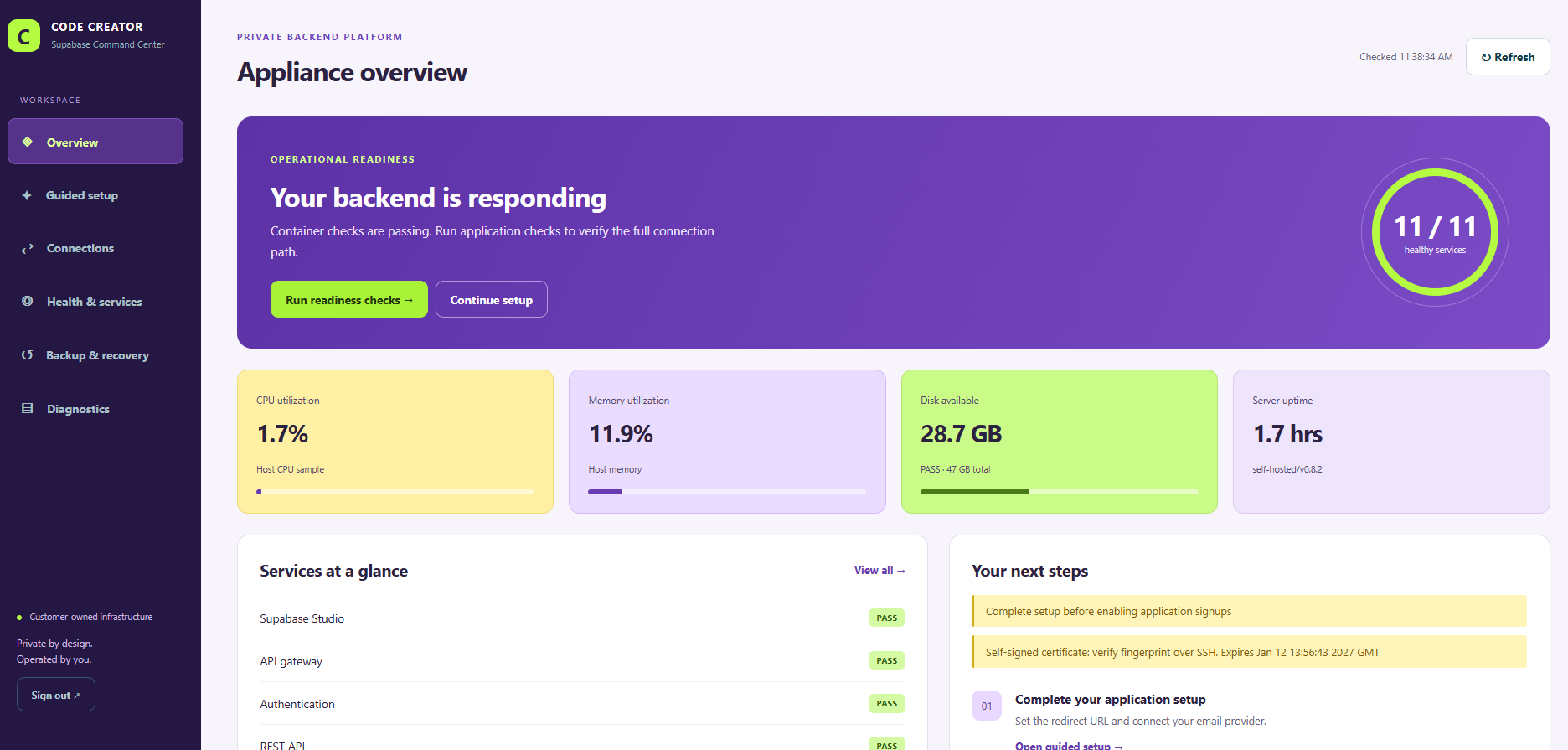Image resolution: width=1568 pixels, height=750 pixels.
Task: Click the API gateway PASS badge
Action: tap(887, 661)
